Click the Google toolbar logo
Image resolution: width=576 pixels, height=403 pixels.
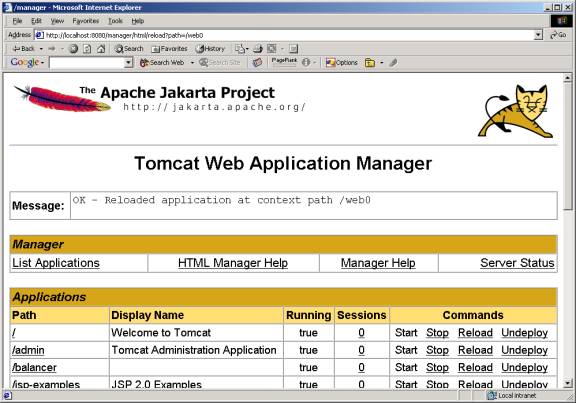click(24, 62)
